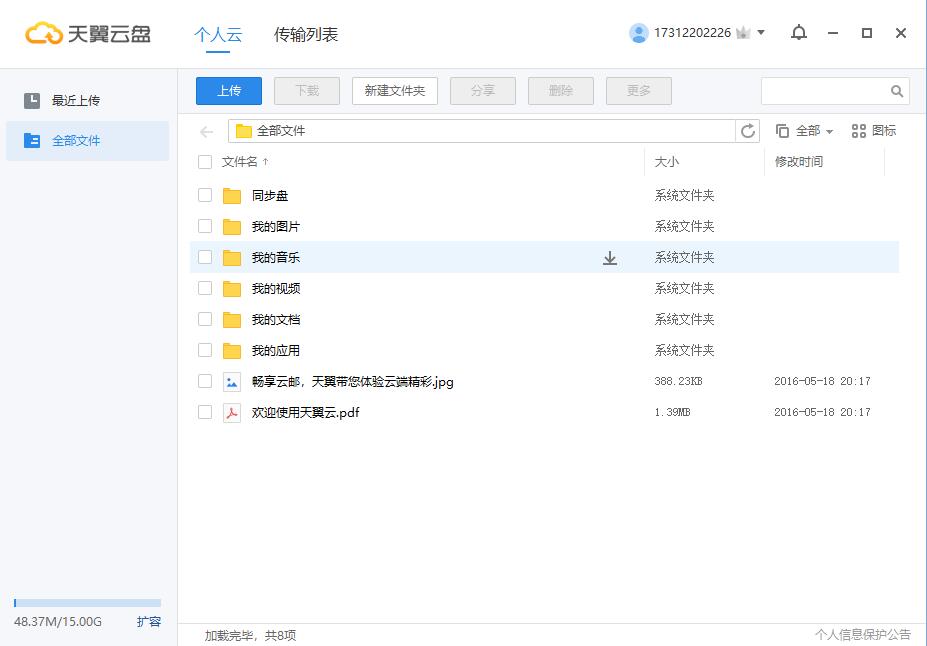927x646 pixels.
Task: Click the 同步盘 folder icon
Action: tap(232, 196)
